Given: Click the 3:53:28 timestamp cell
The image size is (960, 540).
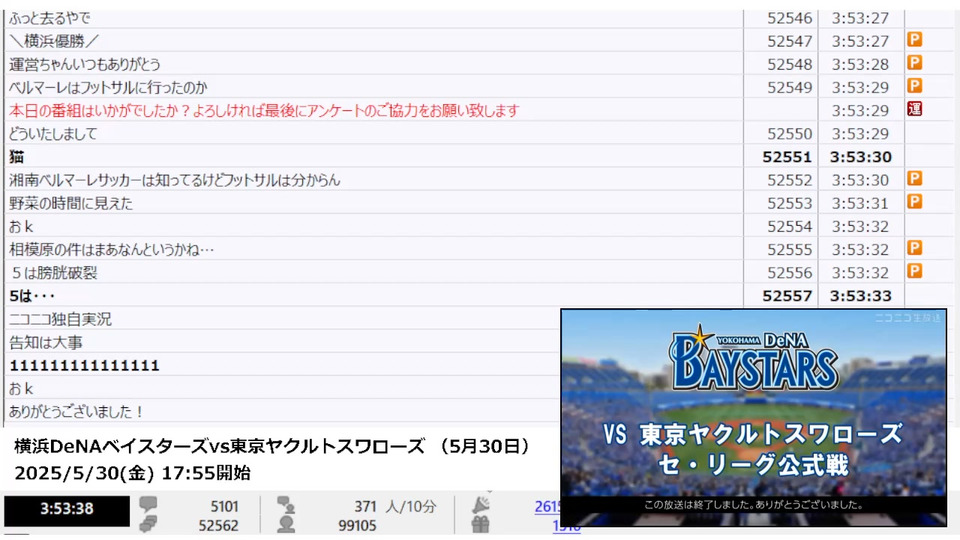Looking at the screenshot, I should tap(860, 64).
